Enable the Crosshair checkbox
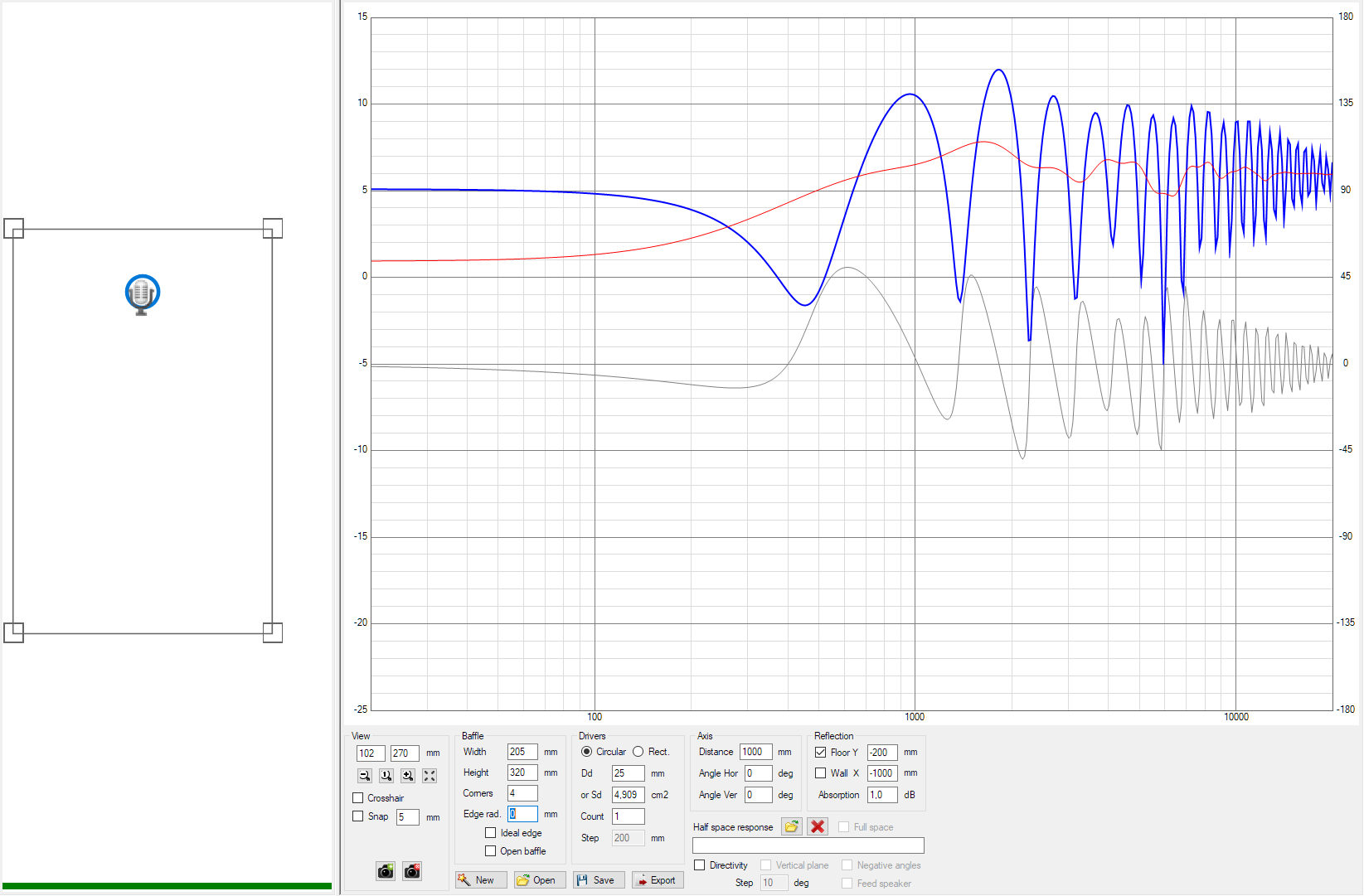The image size is (1364, 896). 358,798
